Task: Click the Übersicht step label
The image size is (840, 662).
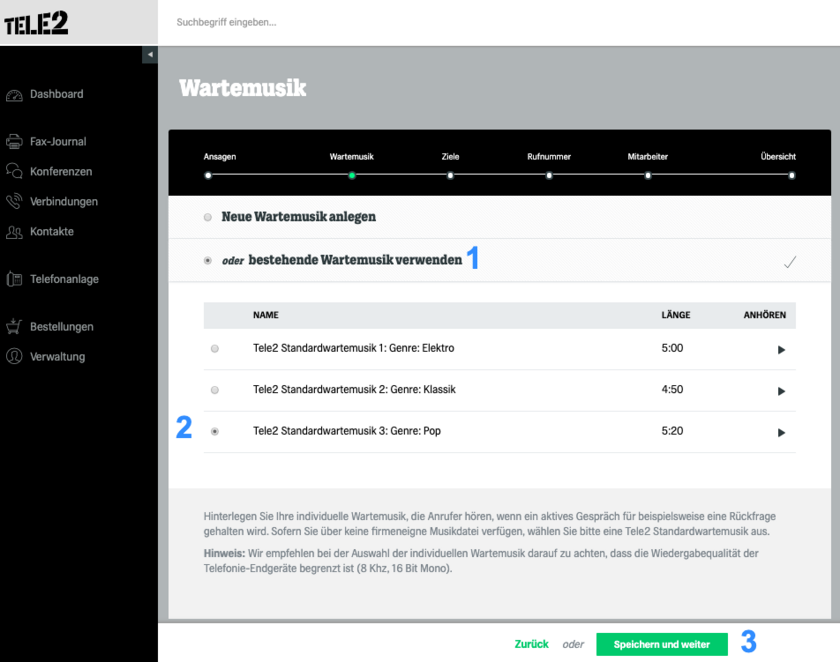Action: tap(778, 156)
